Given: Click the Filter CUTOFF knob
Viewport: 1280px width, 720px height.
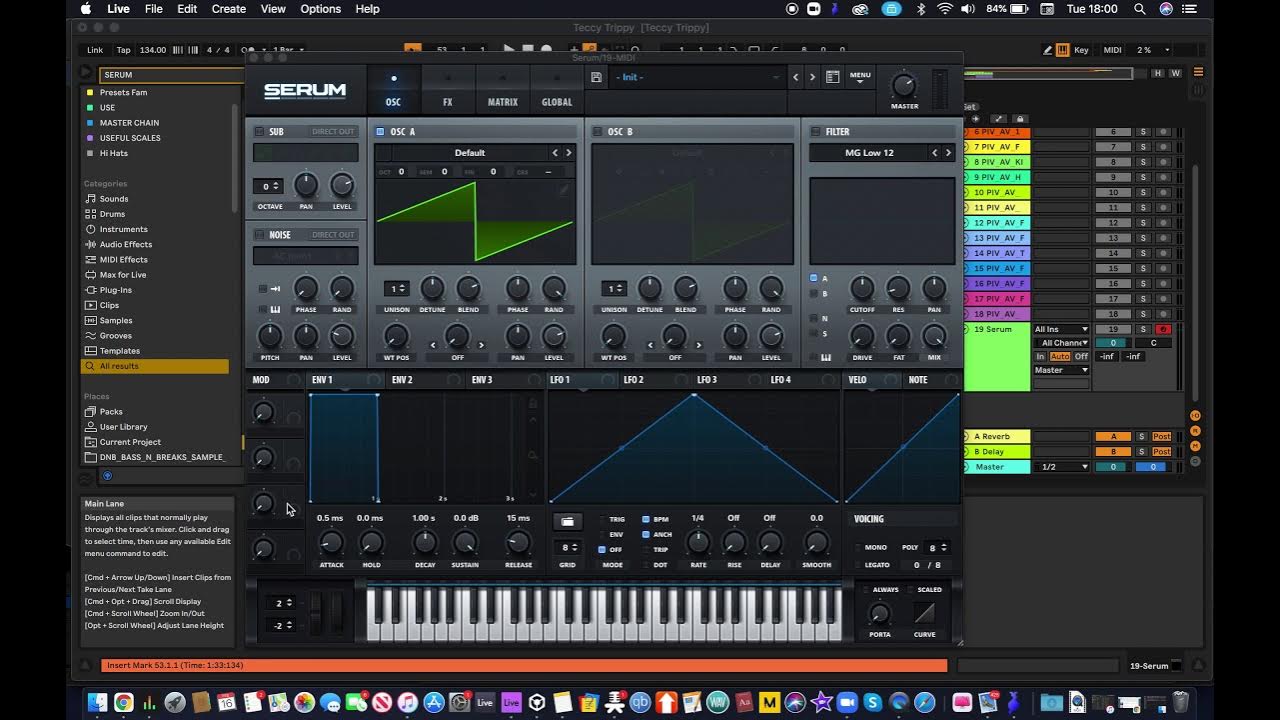Looking at the screenshot, I should pyautogui.click(x=862, y=289).
